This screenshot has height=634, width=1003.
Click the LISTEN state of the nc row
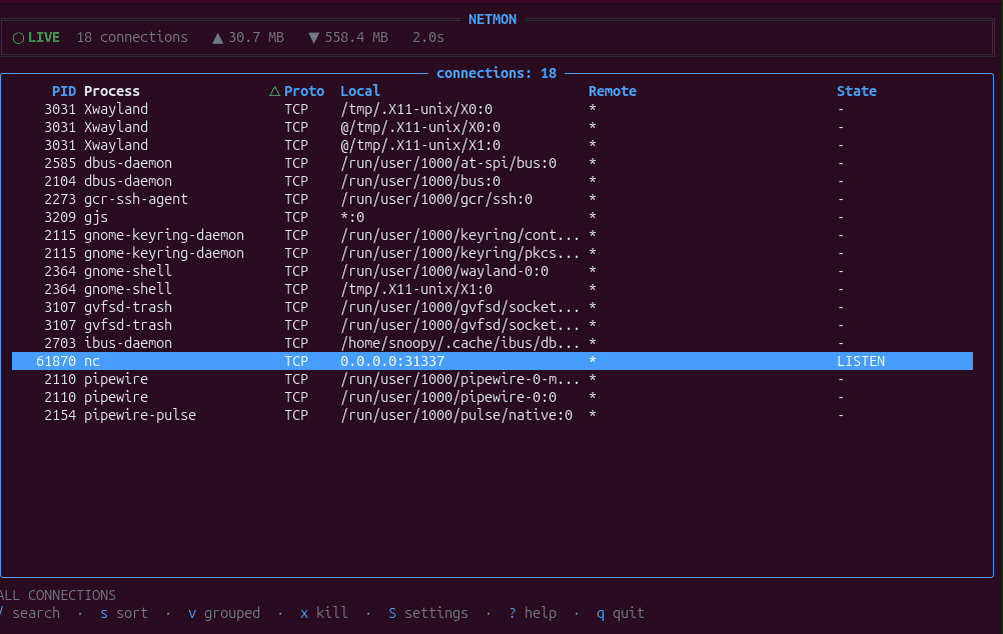click(x=861, y=361)
